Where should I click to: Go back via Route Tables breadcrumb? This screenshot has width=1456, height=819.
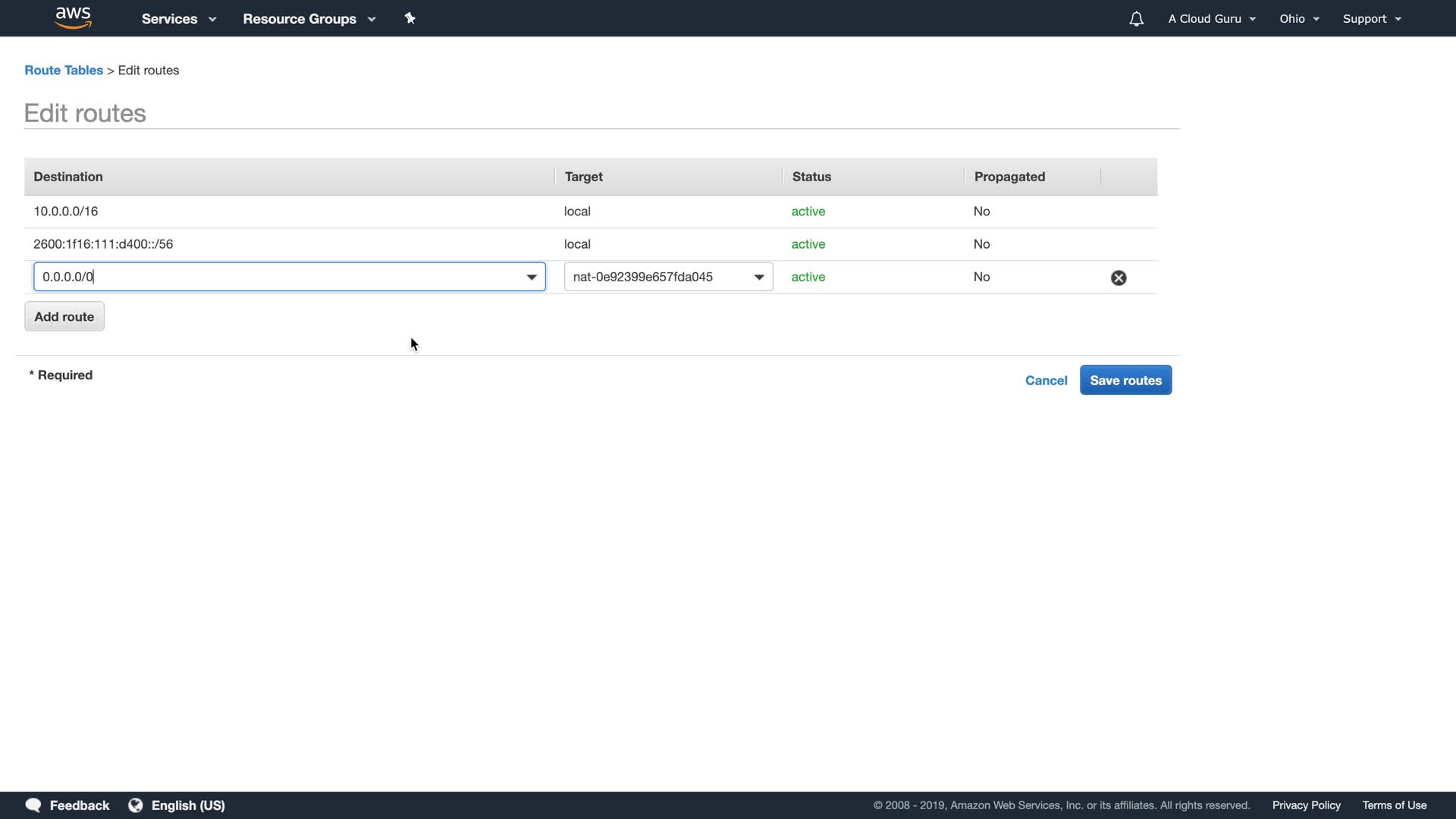(x=64, y=71)
